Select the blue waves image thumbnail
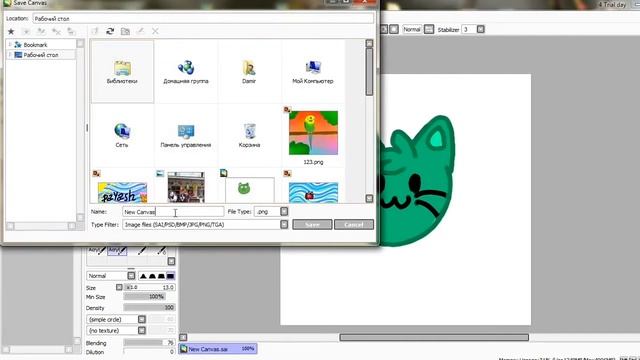640x360 pixels. (x=313, y=192)
